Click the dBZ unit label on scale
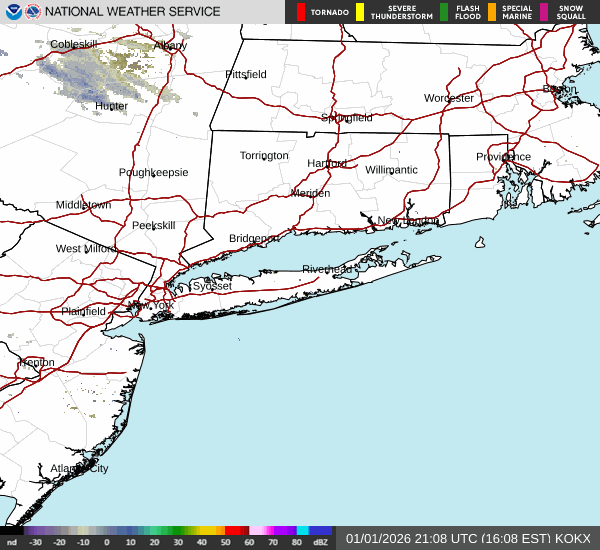Image resolution: width=600 pixels, height=550 pixels. coord(321,542)
